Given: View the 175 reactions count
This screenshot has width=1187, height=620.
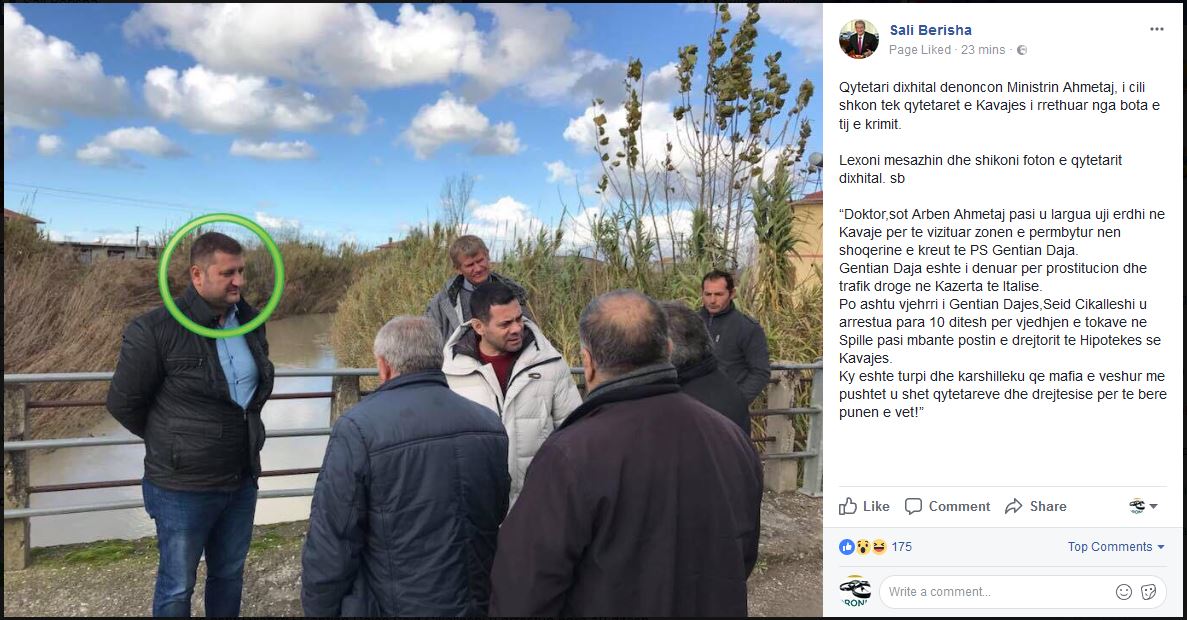Looking at the screenshot, I should pos(901,547).
